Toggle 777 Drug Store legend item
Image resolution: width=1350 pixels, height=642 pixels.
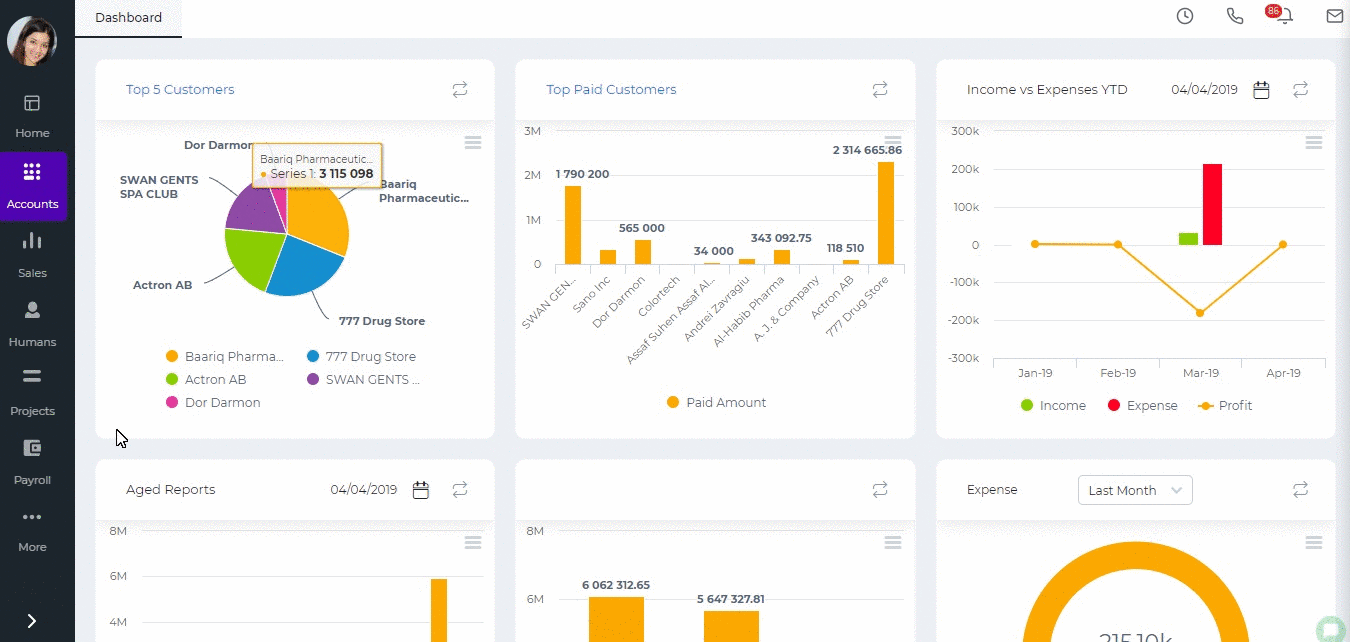pyautogui.click(x=362, y=357)
